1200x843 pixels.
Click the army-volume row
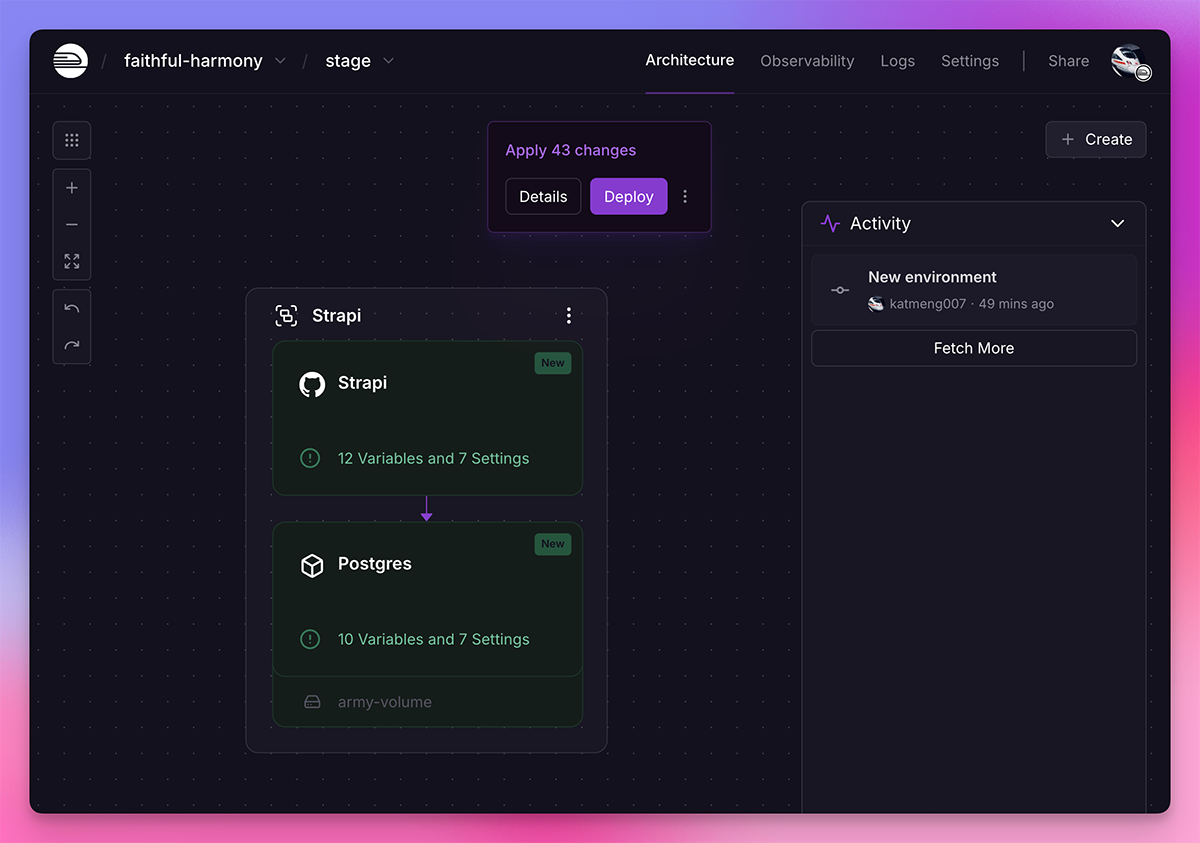(x=428, y=702)
